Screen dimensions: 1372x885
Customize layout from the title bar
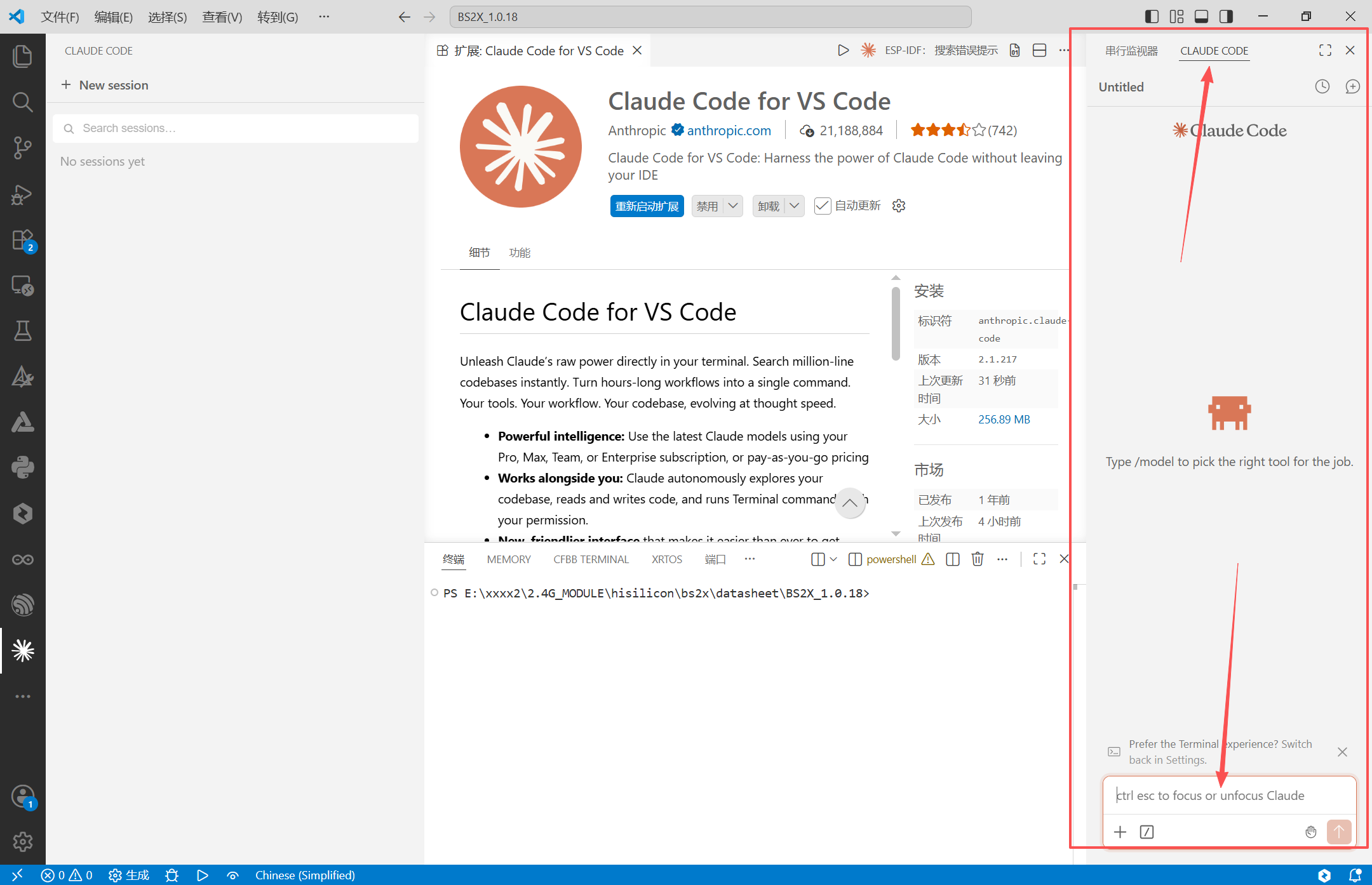[x=1176, y=17]
